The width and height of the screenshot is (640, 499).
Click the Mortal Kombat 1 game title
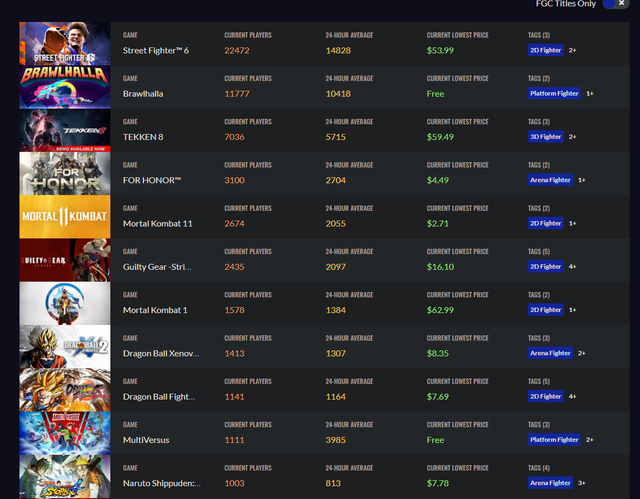155,310
